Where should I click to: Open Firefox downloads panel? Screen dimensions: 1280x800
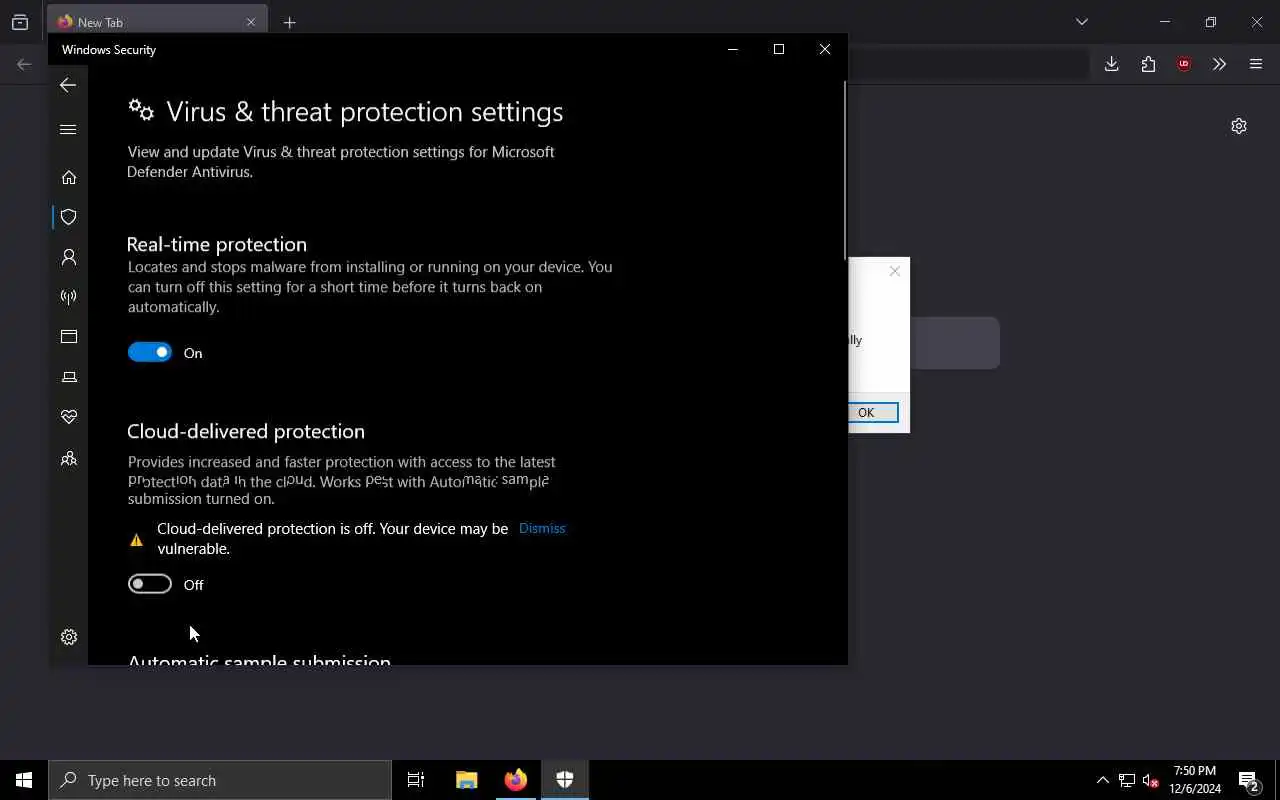tap(1111, 64)
